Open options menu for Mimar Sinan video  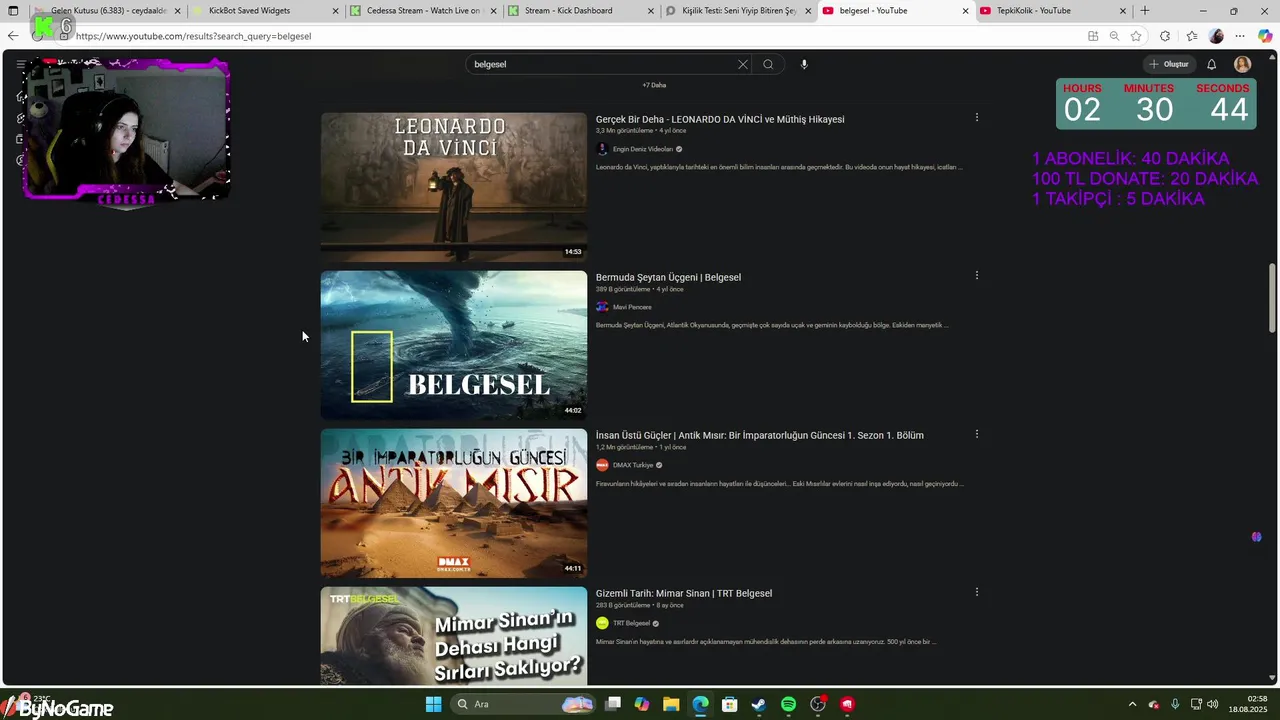[x=977, y=592]
